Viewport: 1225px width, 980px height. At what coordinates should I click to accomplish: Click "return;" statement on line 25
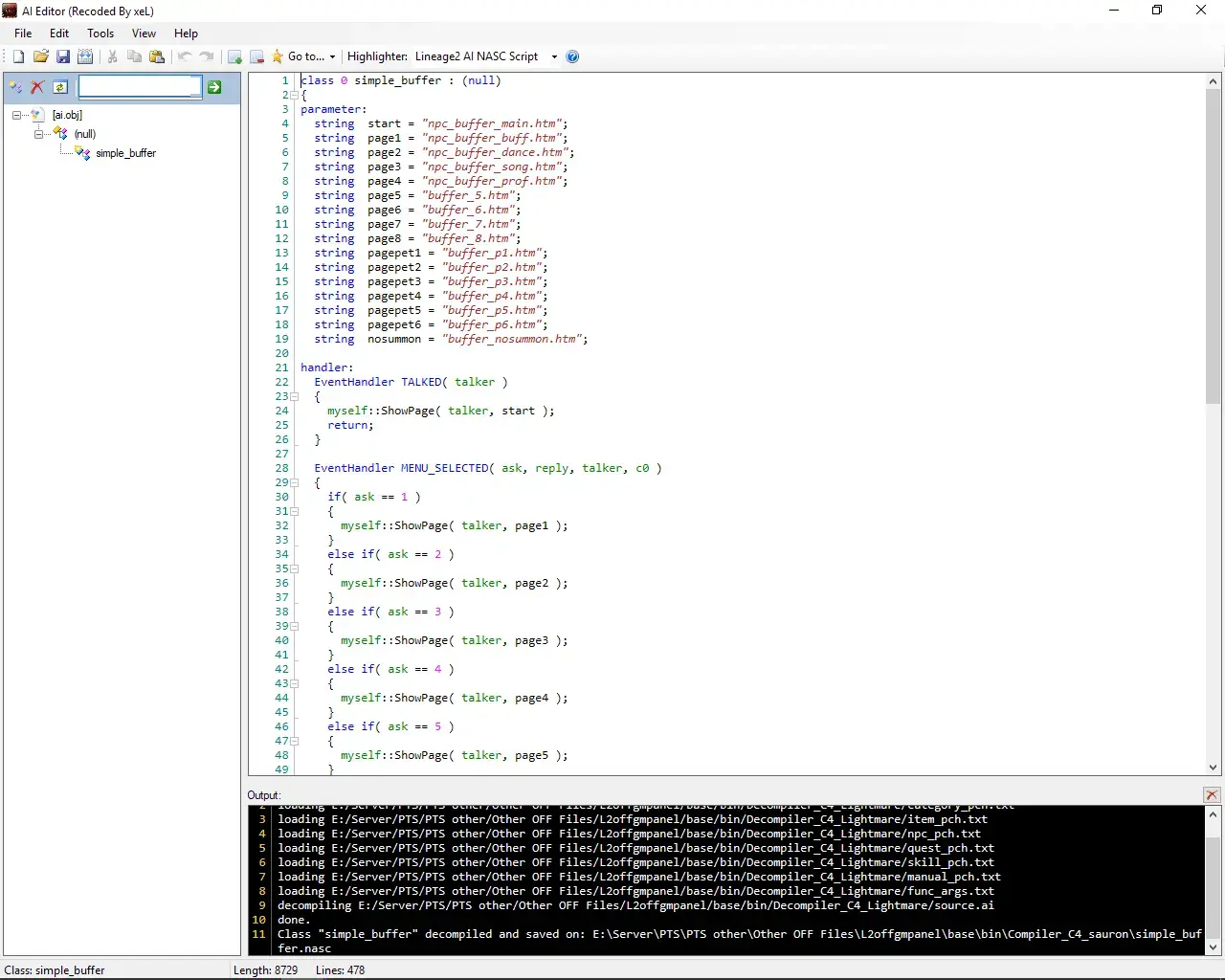(350, 425)
